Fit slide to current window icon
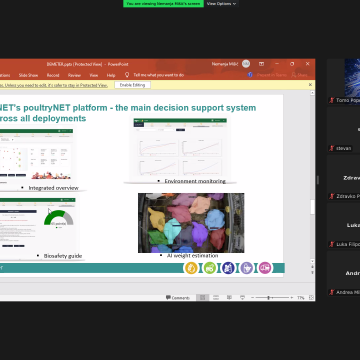The height and width of the screenshot is (360, 360). click(x=311, y=298)
